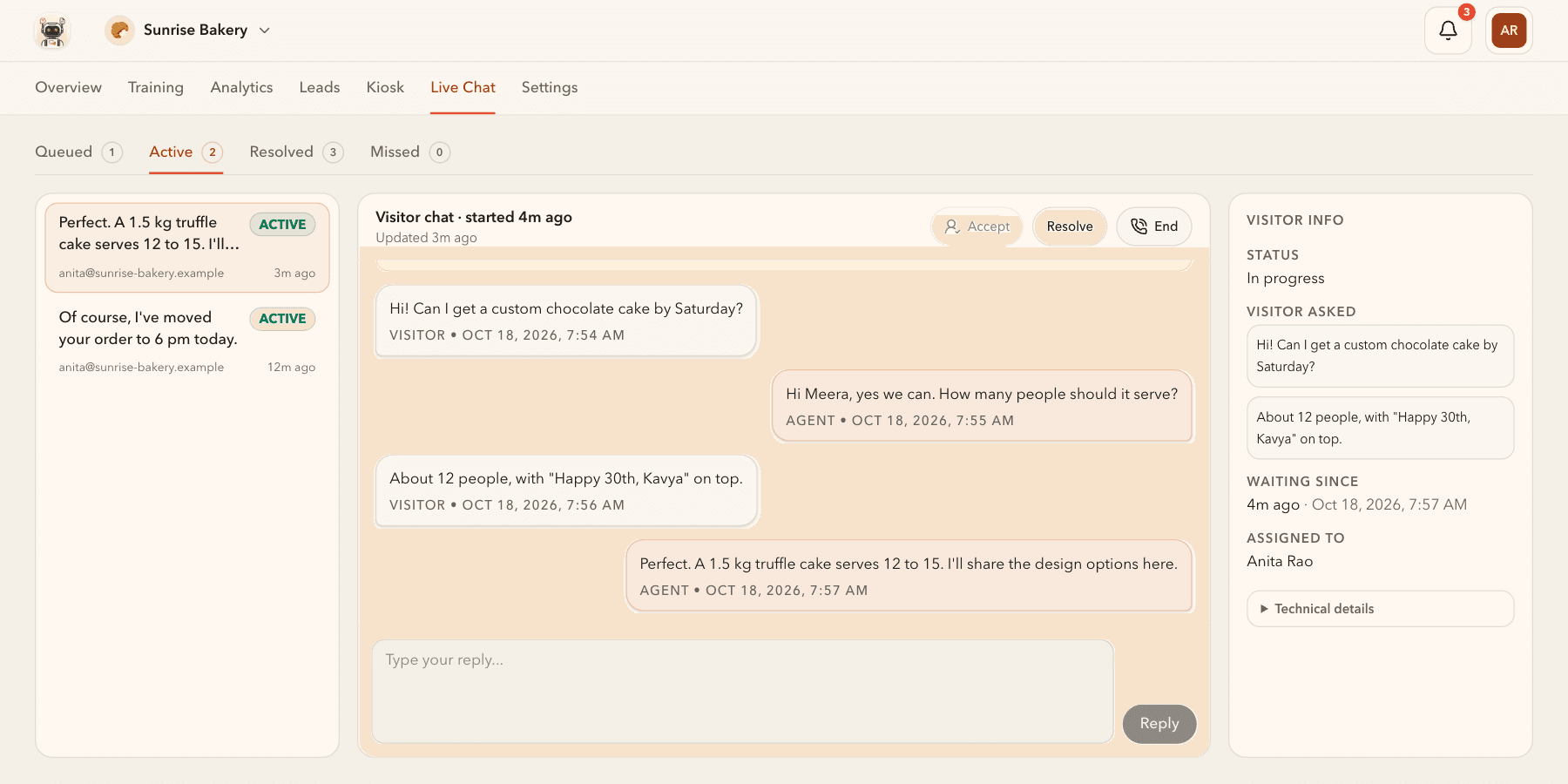
Task: Click the Waiting Since timestamp "Oct 18, 2026, 7:57 AM"
Action: click(1389, 505)
